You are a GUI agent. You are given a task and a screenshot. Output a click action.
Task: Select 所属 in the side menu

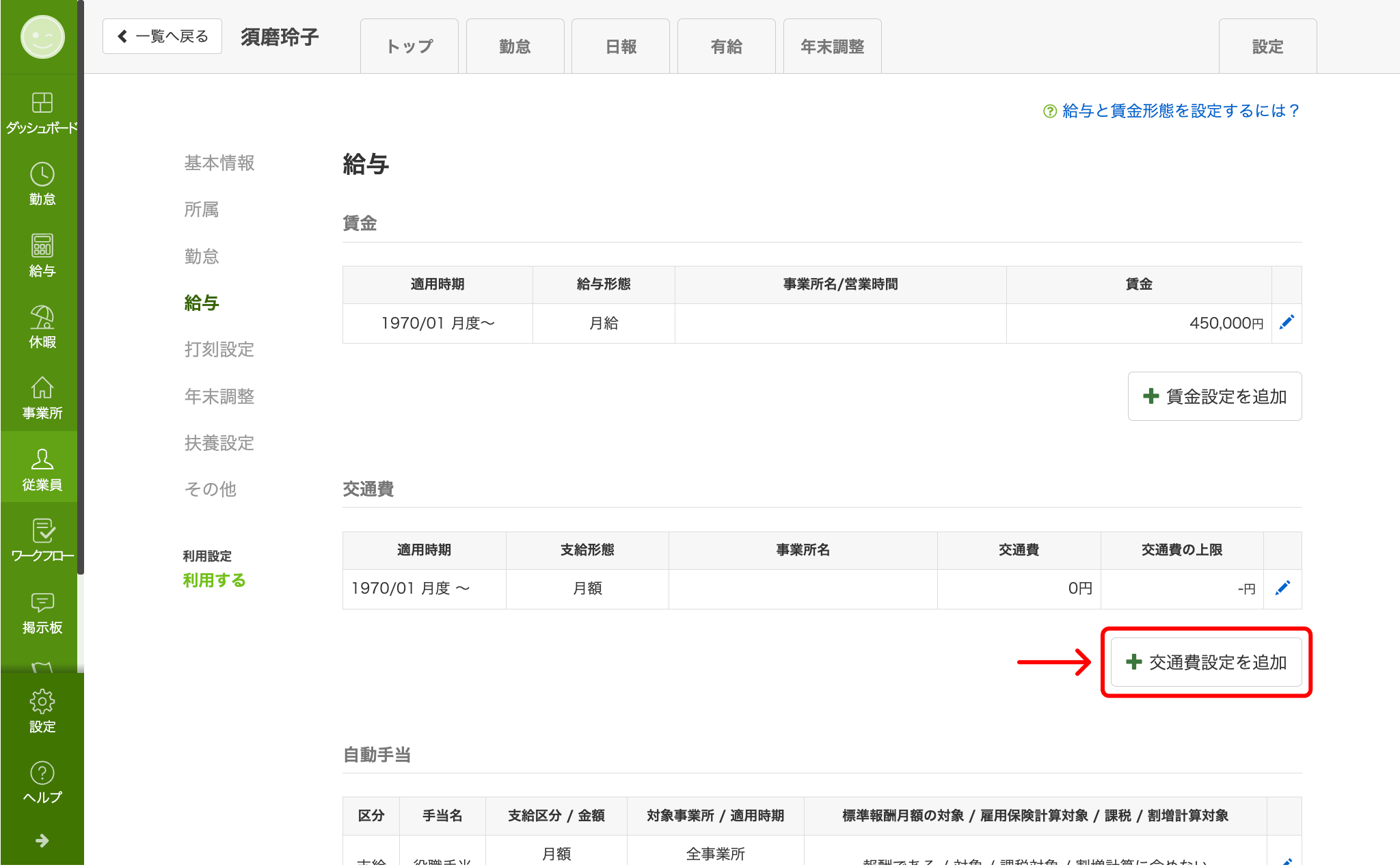click(x=202, y=210)
